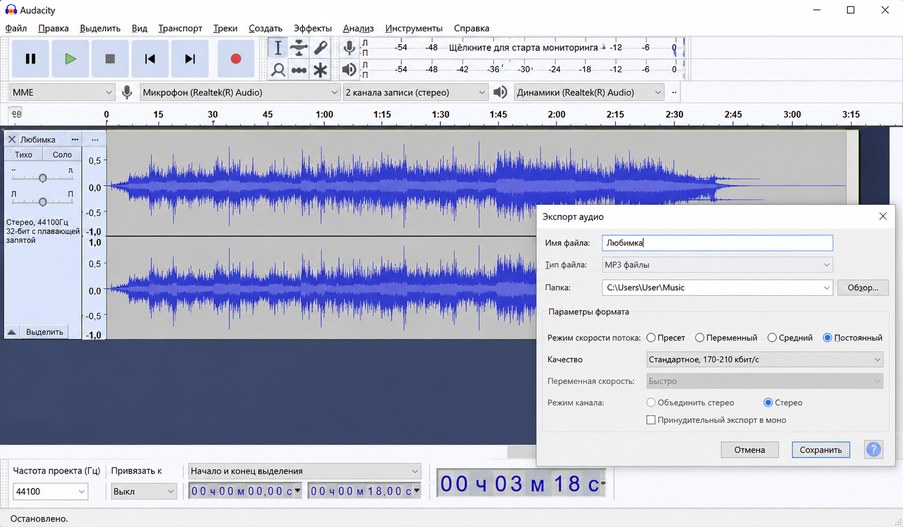Click the selection end time 18,00 field

pos(365,491)
